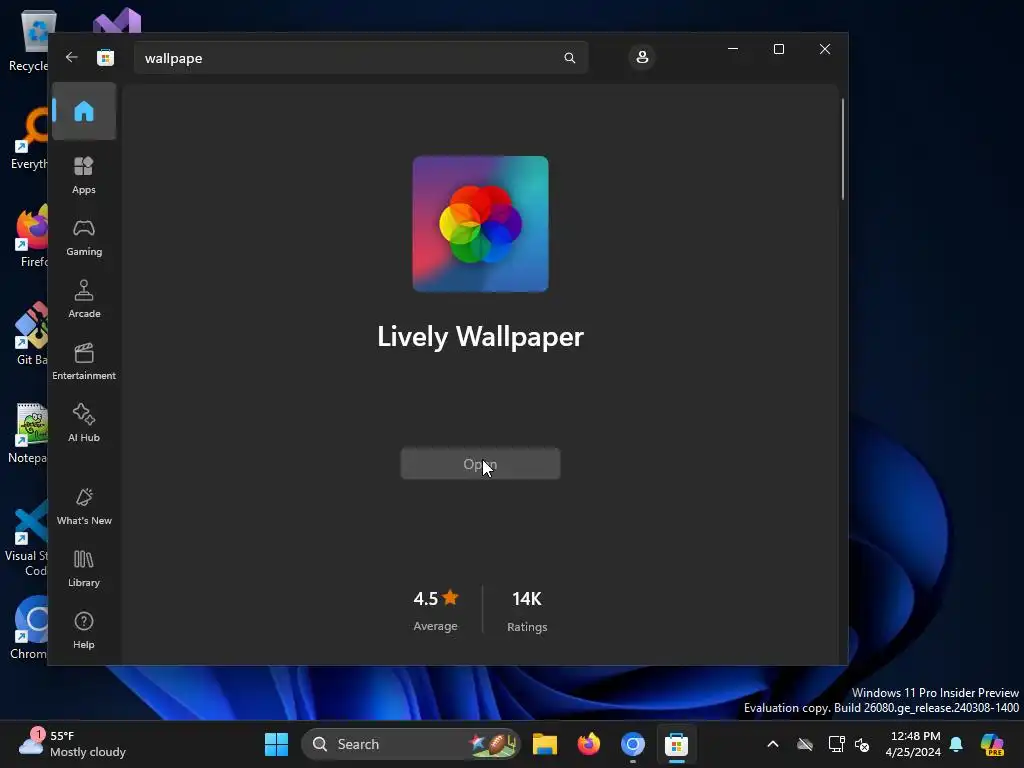The width and height of the screenshot is (1024, 768).
Task: Open Firefox from the taskbar
Action: pyautogui.click(x=588, y=744)
